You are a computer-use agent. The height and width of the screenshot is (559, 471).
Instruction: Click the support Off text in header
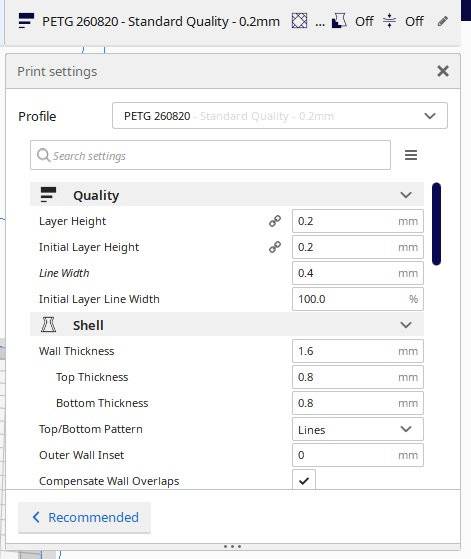click(364, 21)
